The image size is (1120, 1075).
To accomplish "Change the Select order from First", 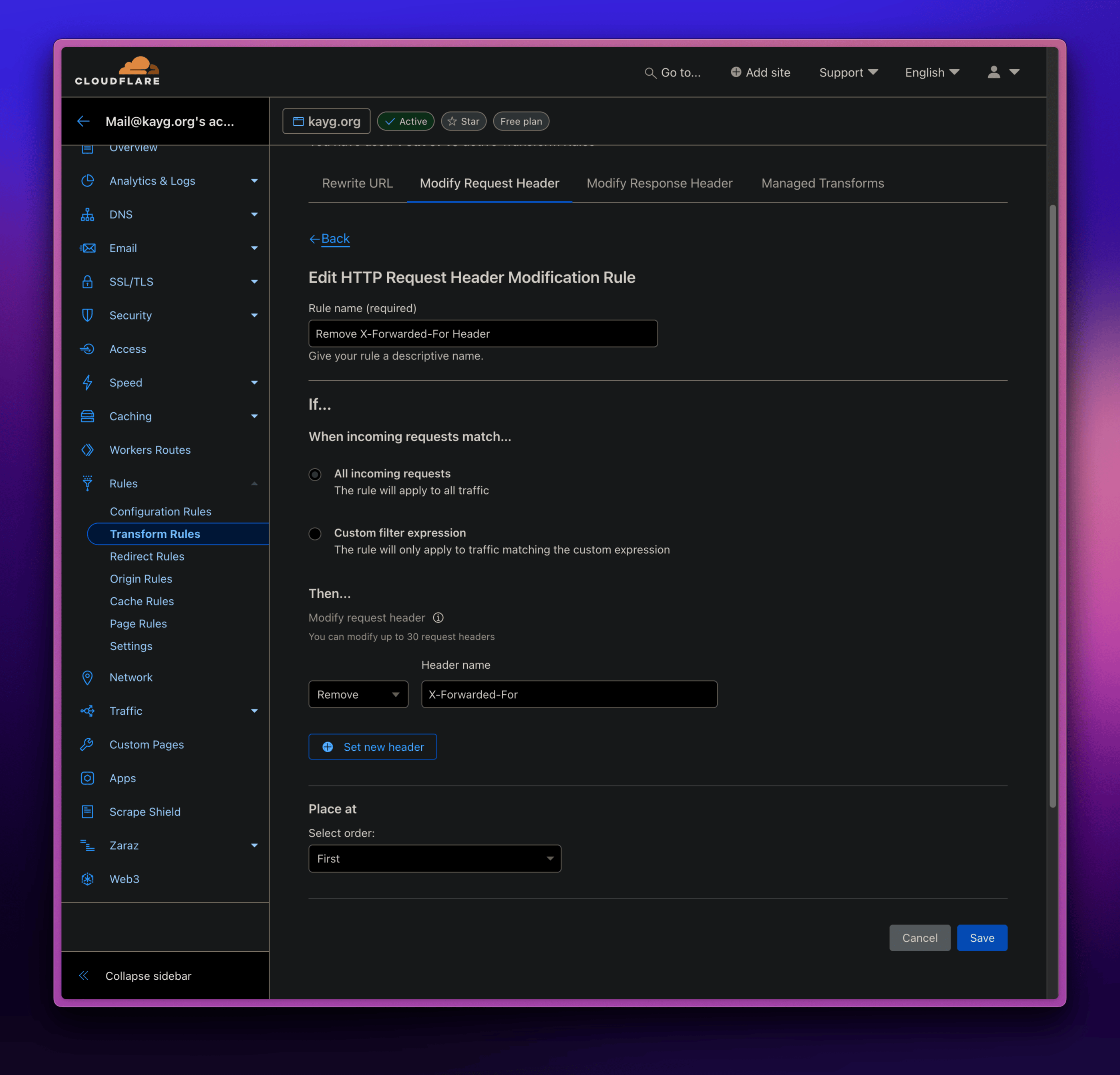I will click(434, 858).
